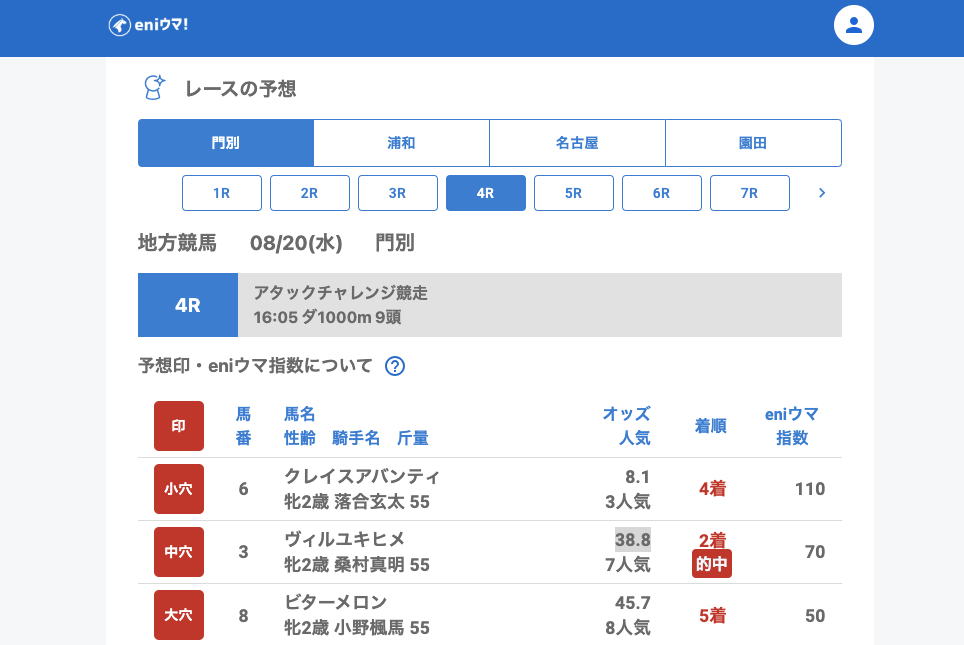Click the 的中 hit badge

click(712, 565)
